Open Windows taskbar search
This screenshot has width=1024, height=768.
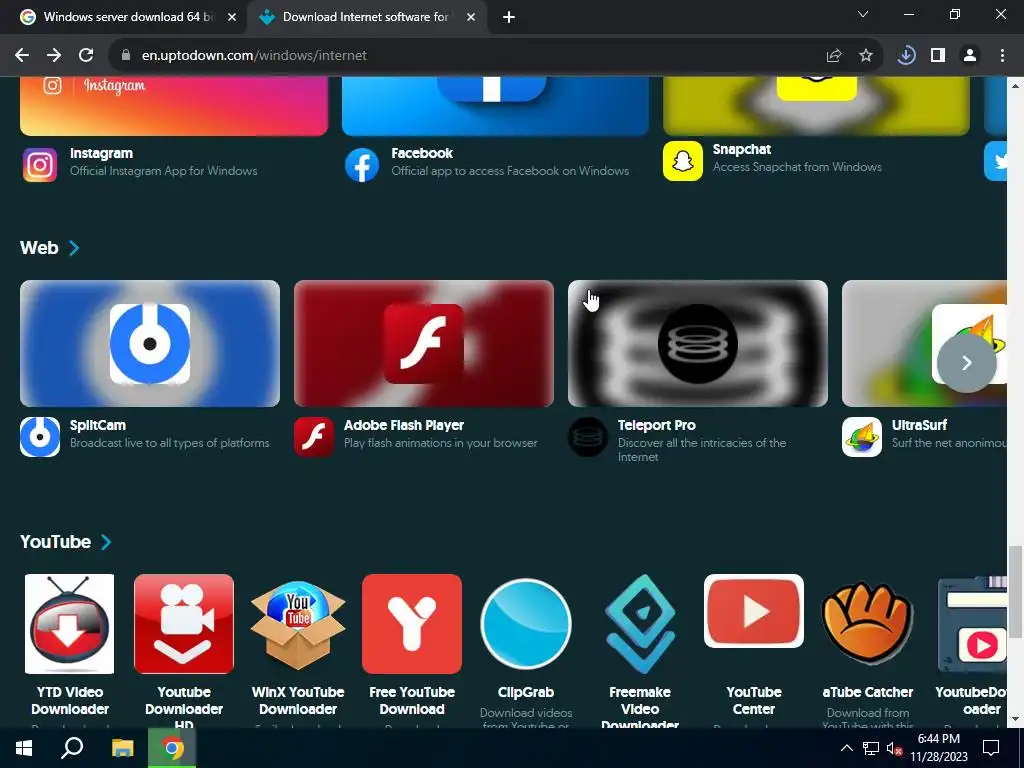pyautogui.click(x=72, y=748)
